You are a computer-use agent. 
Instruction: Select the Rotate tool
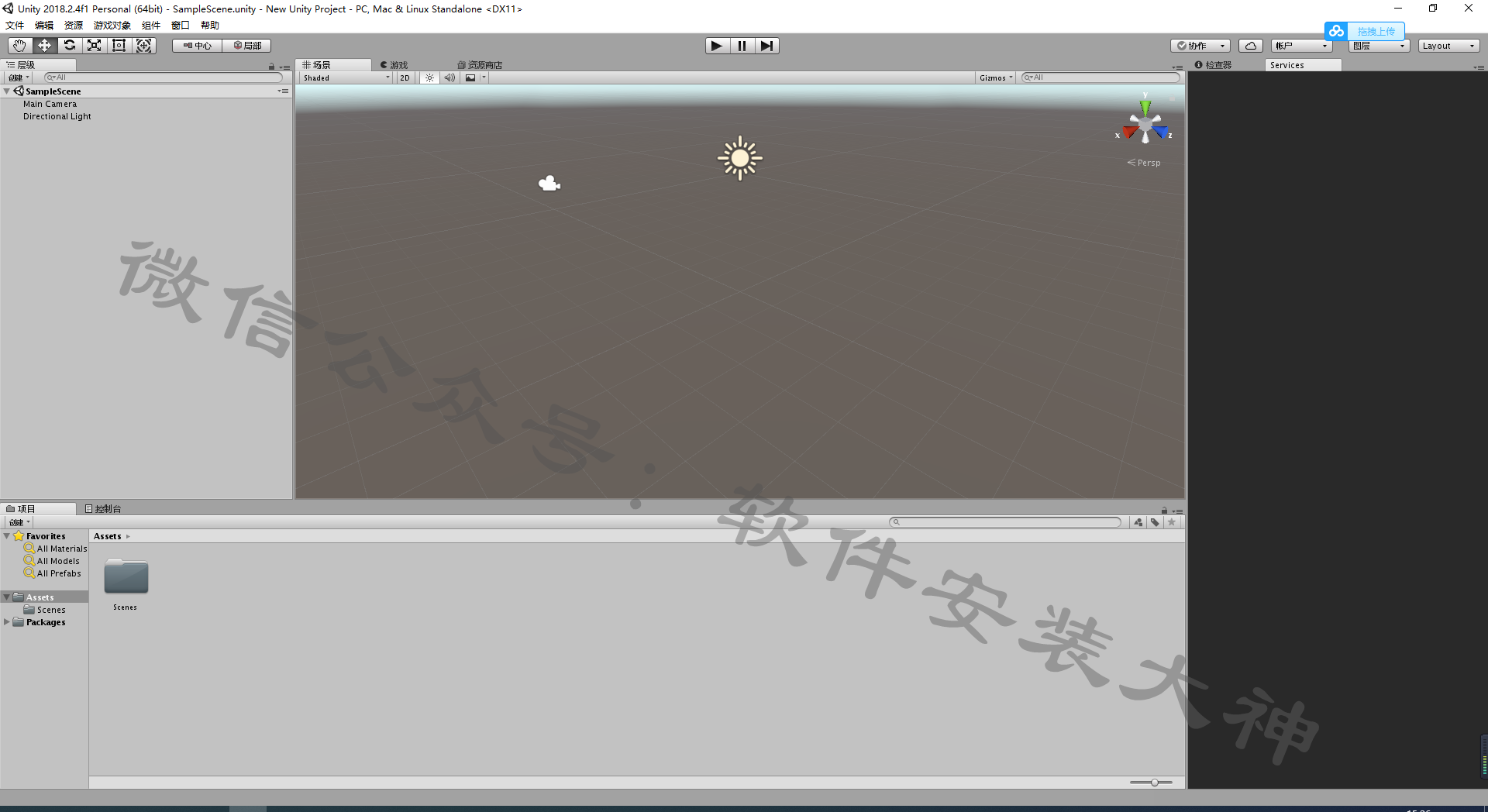(69, 46)
